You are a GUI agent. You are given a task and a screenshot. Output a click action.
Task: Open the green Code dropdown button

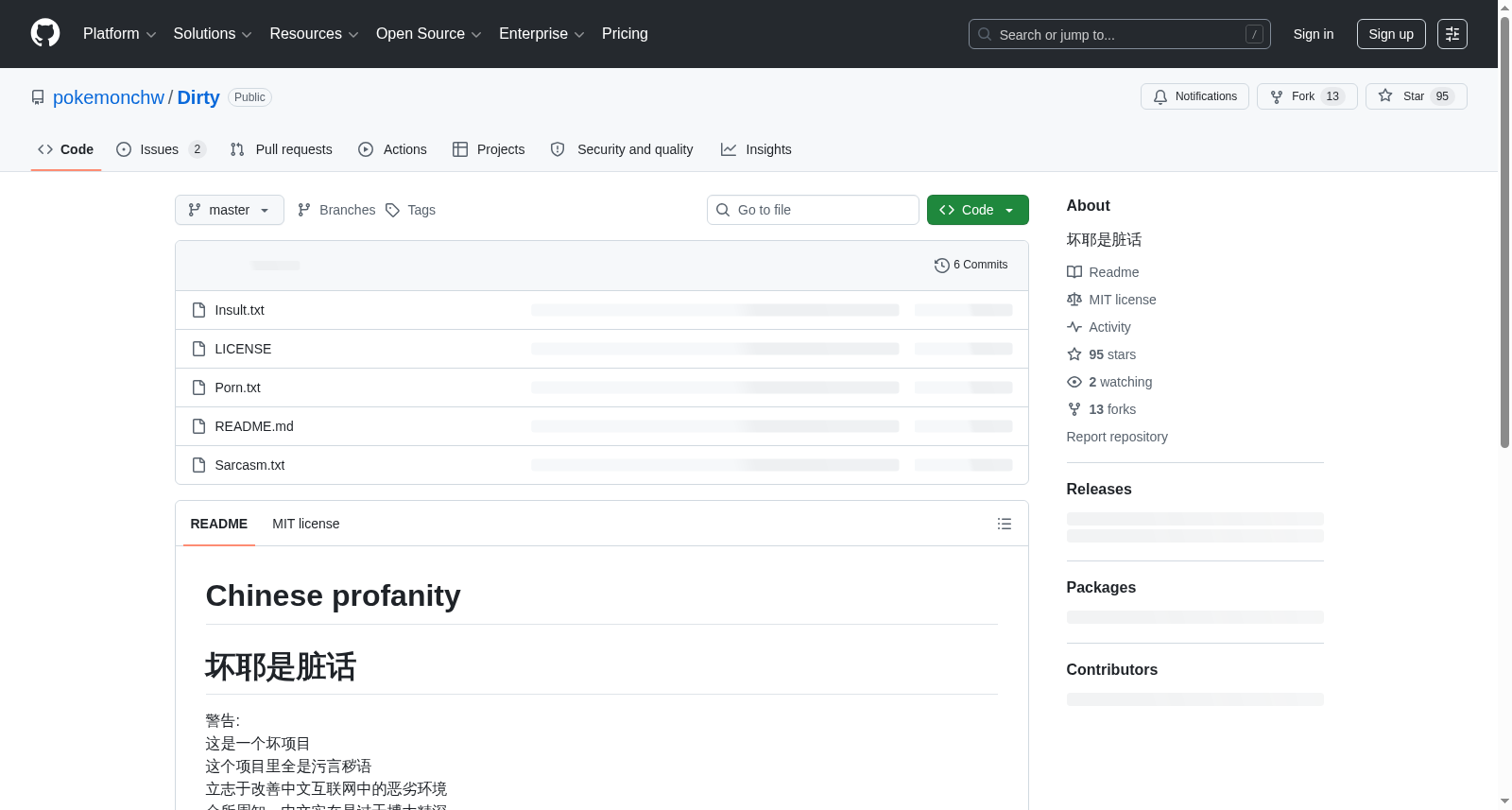[x=978, y=210]
